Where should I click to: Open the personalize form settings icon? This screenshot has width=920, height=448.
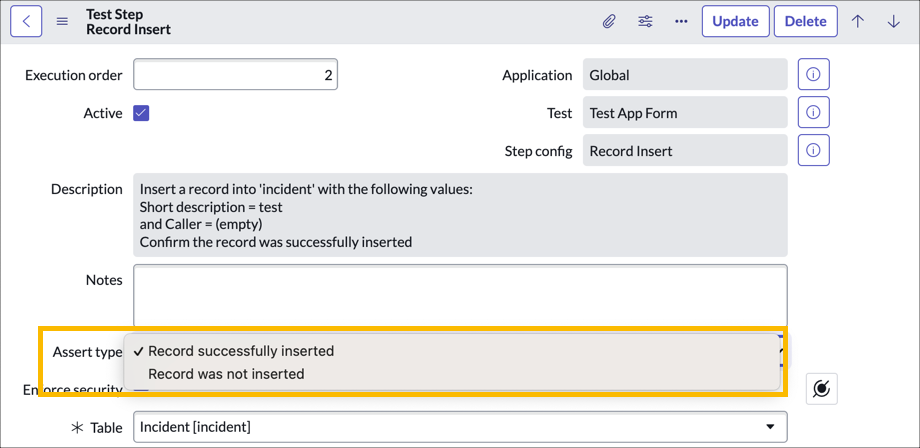pyautogui.click(x=645, y=21)
